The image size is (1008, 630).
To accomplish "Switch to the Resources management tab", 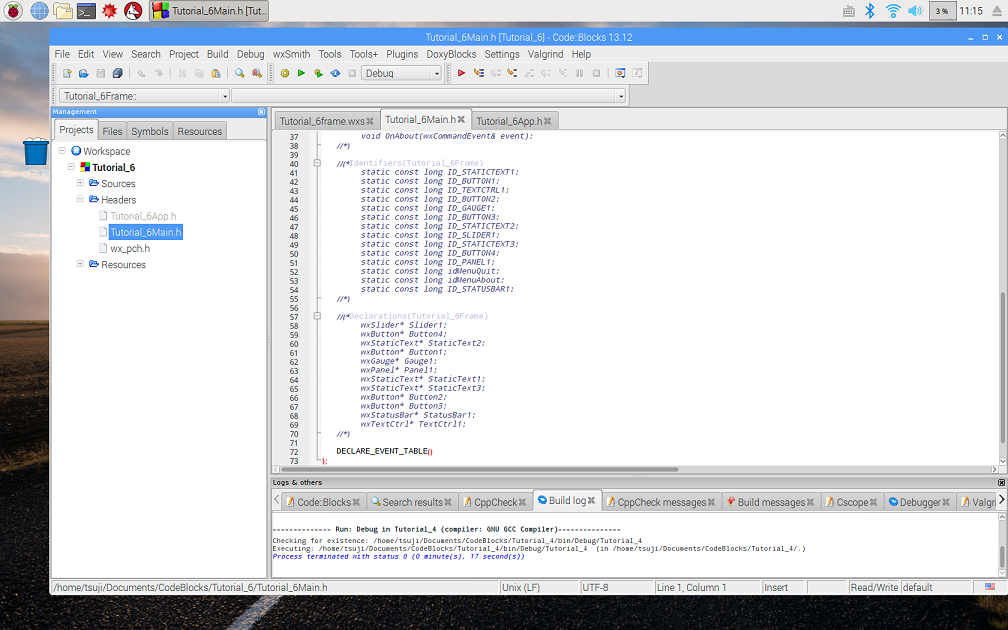I will [x=199, y=131].
